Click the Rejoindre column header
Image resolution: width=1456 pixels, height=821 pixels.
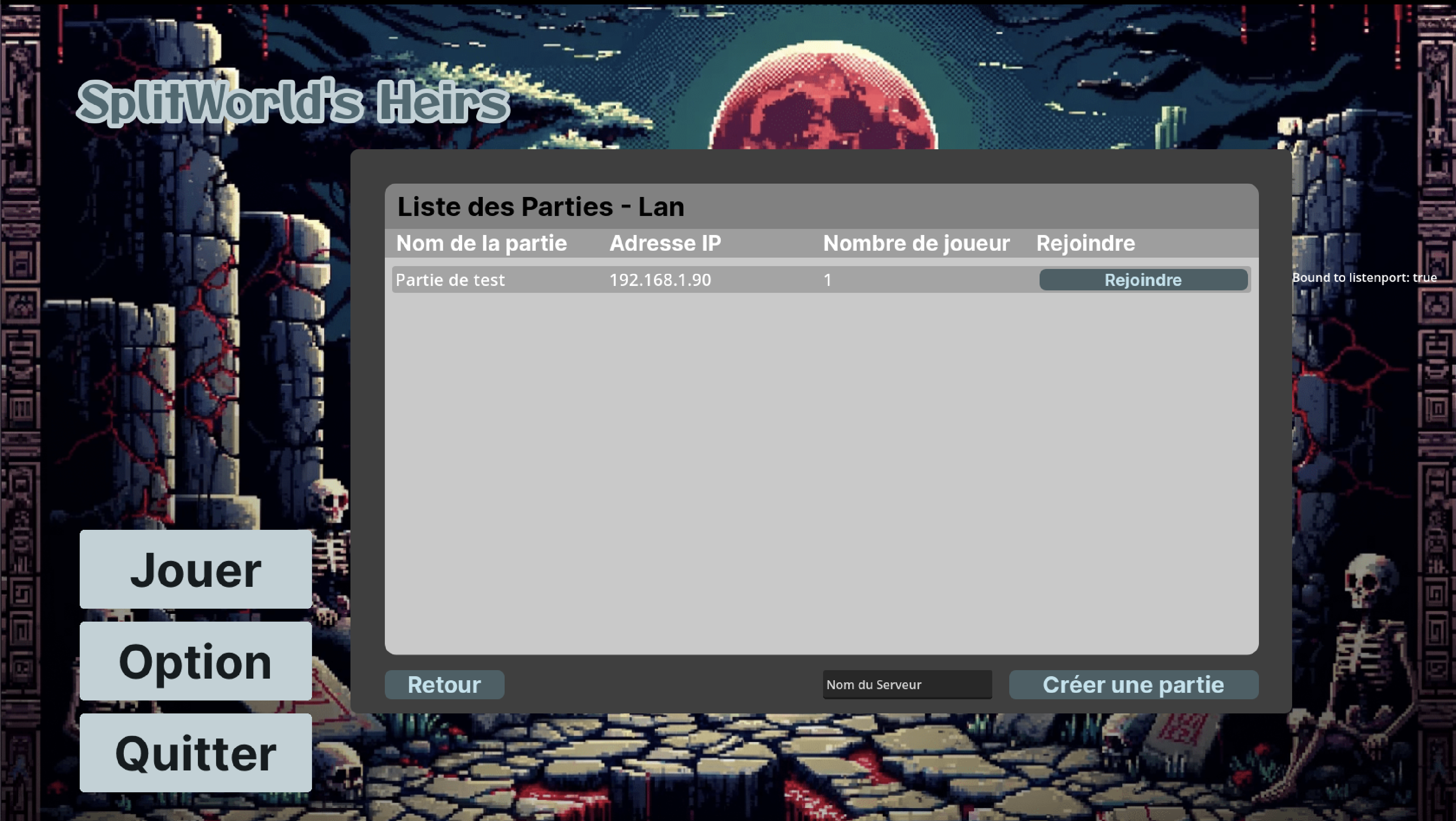click(x=1085, y=243)
